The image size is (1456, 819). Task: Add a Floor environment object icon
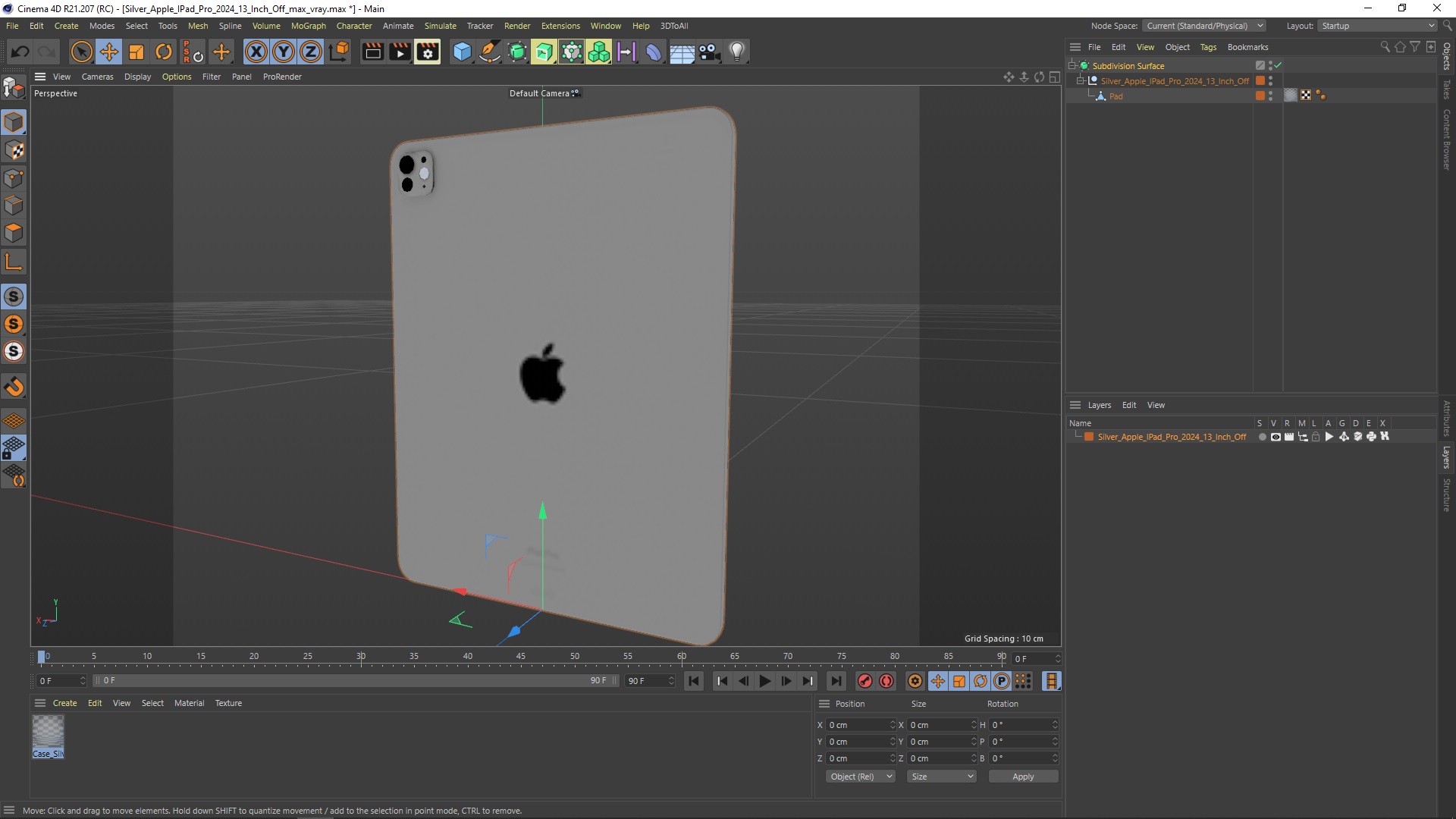[682, 52]
